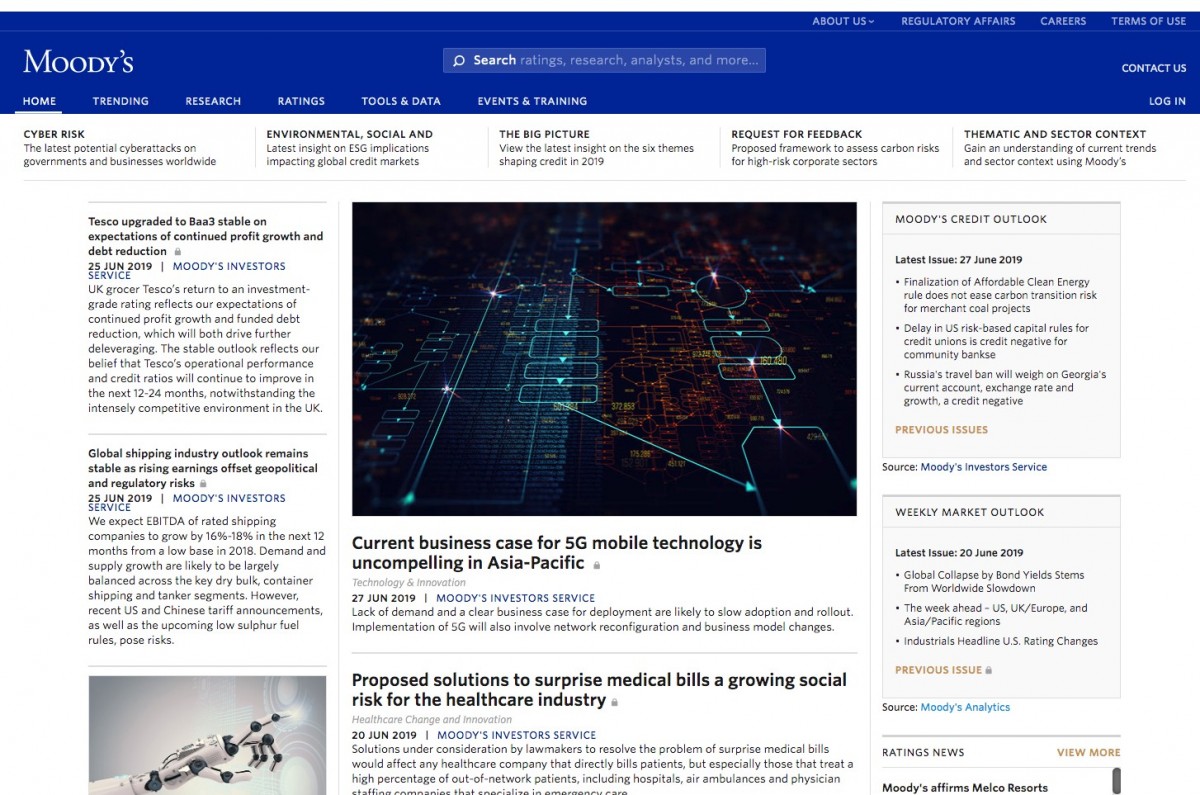Focus the search ratings and research field

pos(604,60)
